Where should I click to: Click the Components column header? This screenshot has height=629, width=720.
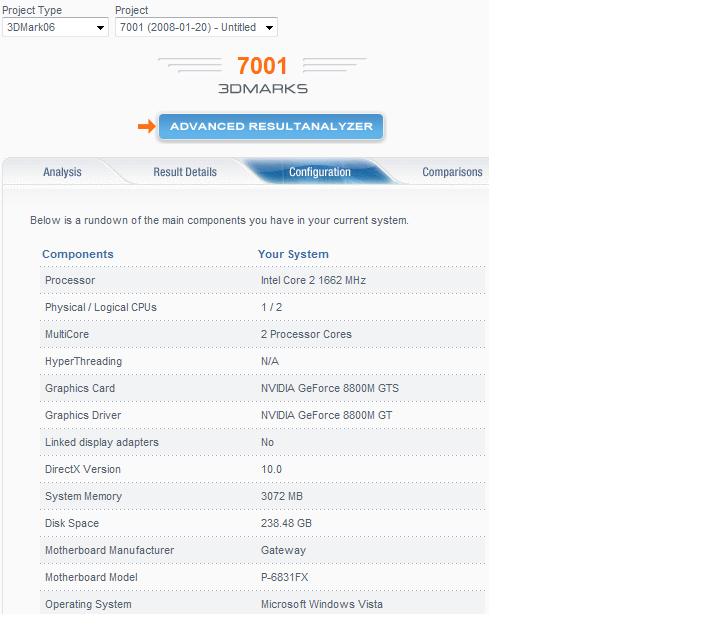tap(78, 254)
